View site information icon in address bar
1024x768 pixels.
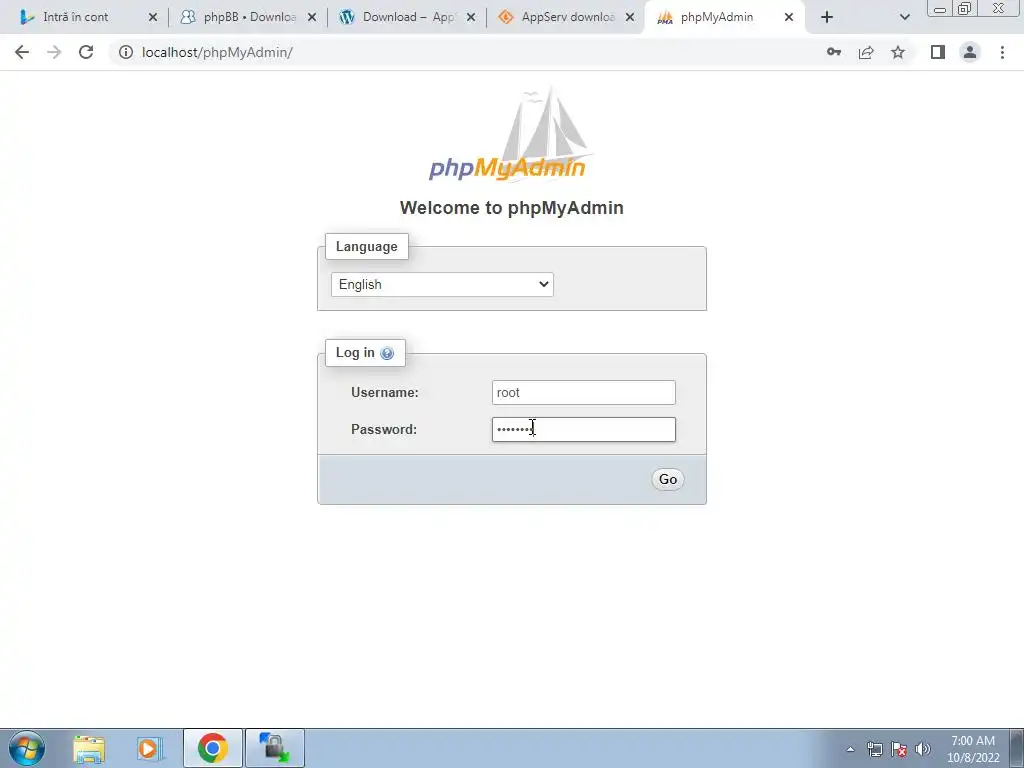(125, 52)
